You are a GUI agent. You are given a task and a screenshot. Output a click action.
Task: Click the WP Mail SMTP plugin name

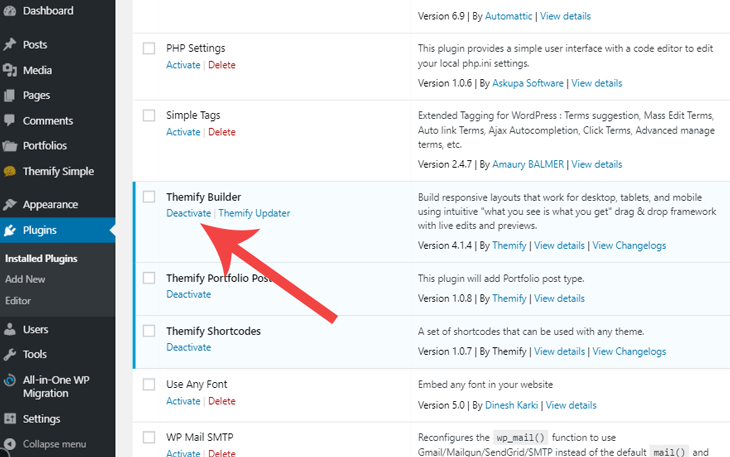point(200,437)
